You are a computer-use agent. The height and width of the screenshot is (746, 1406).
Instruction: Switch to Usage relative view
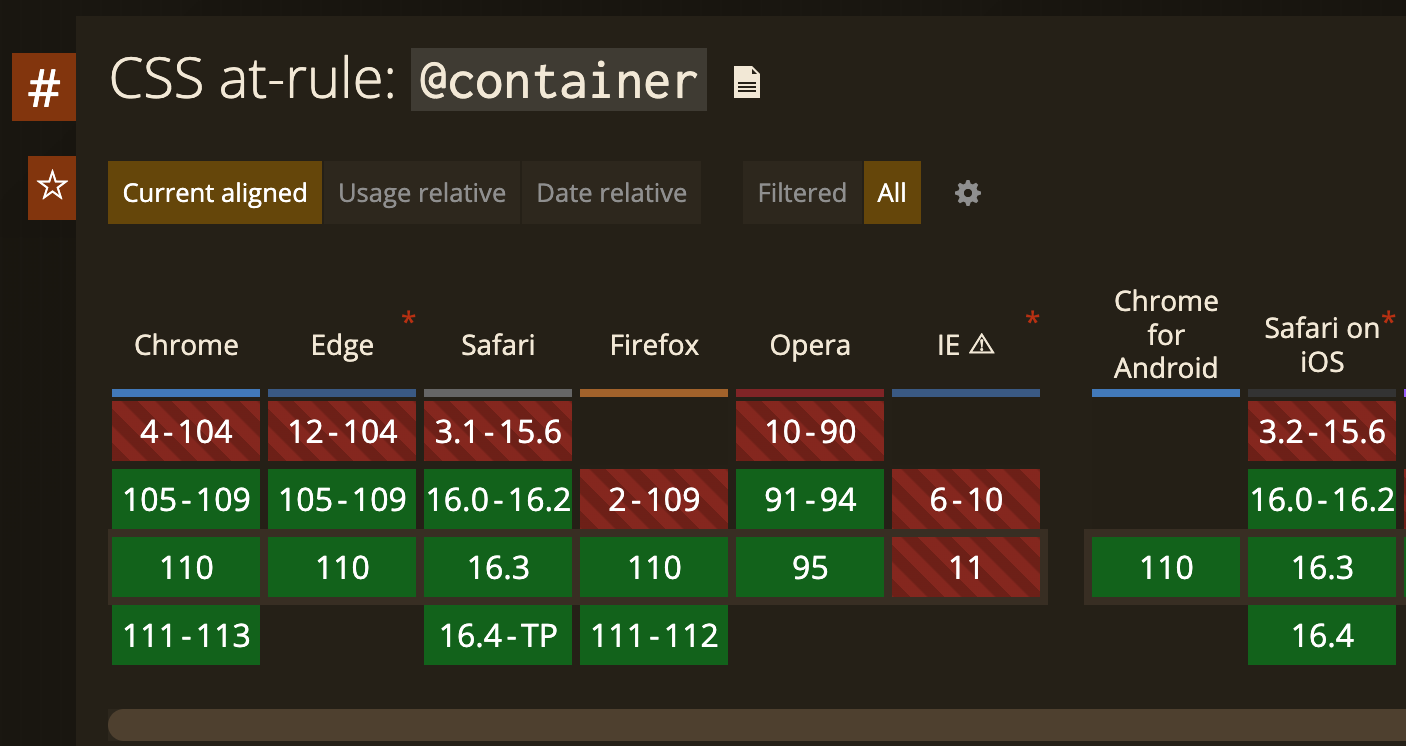click(x=422, y=193)
